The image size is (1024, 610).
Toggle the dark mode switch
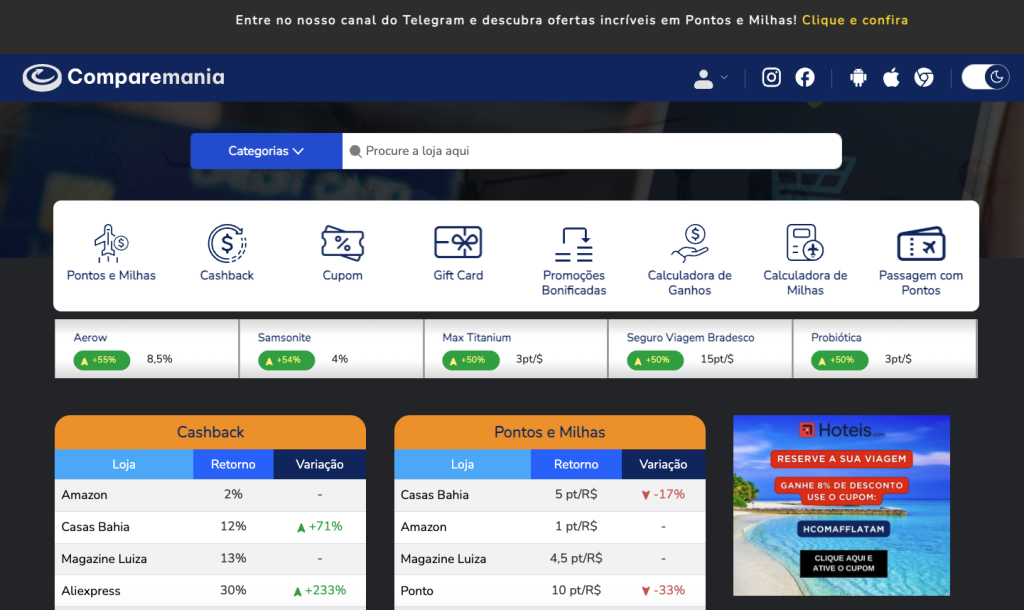[x=985, y=77]
